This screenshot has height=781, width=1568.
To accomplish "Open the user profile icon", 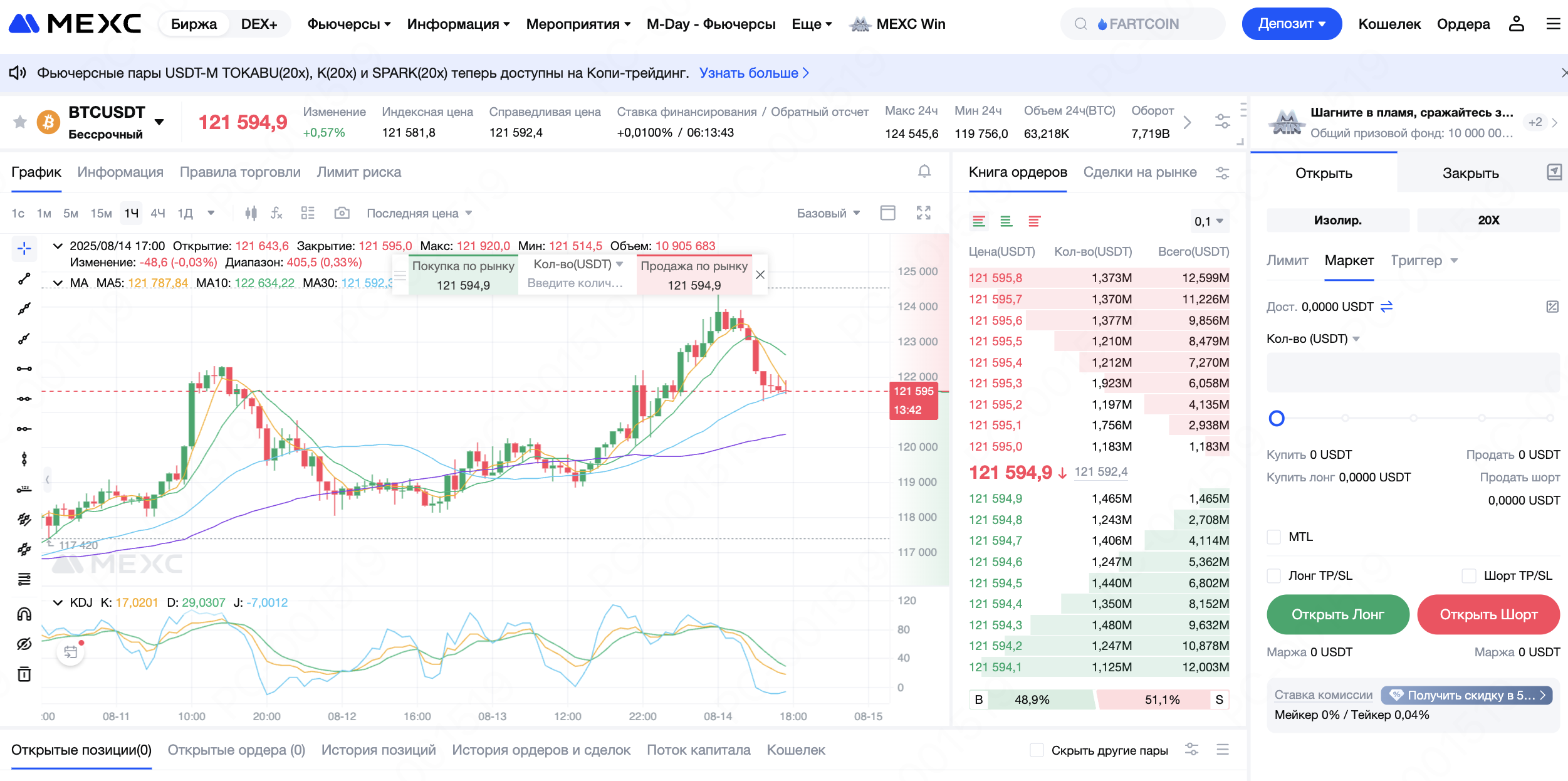I will 1516,24.
